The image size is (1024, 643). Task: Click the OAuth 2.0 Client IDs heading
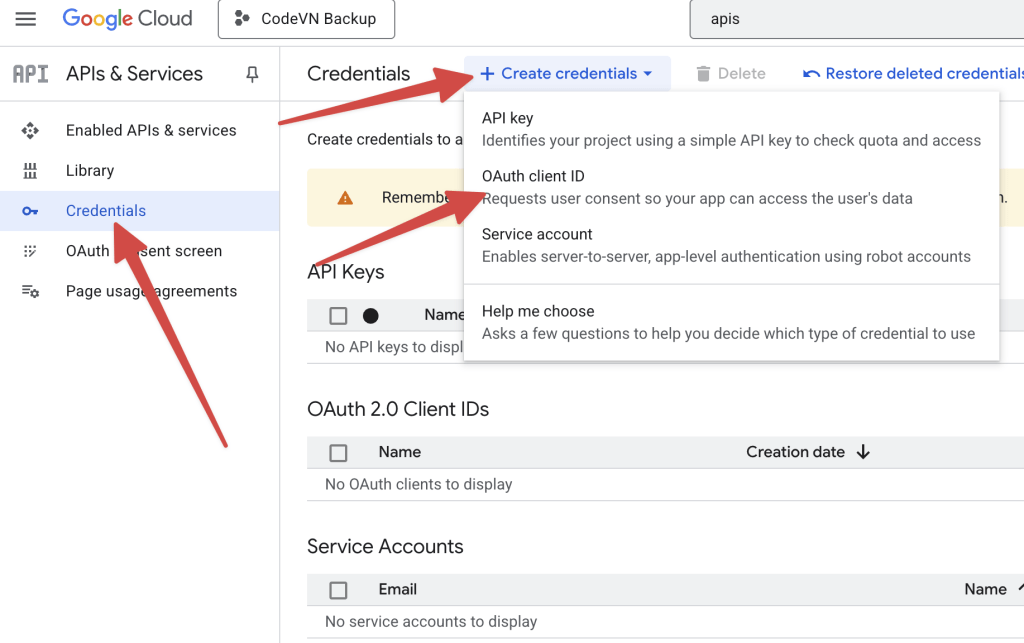[398, 409]
